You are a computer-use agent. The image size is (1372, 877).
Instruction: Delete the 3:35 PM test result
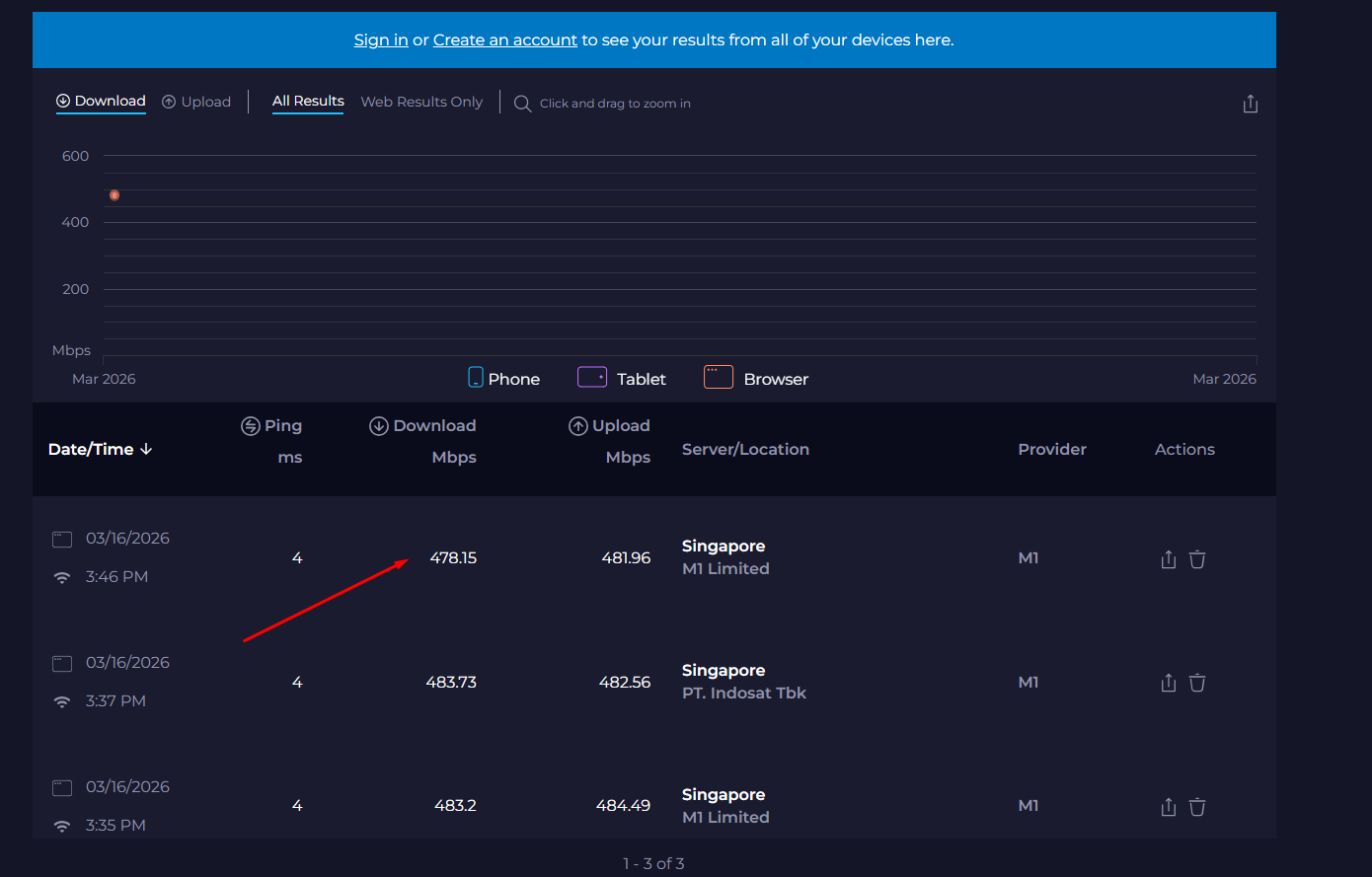click(x=1197, y=807)
